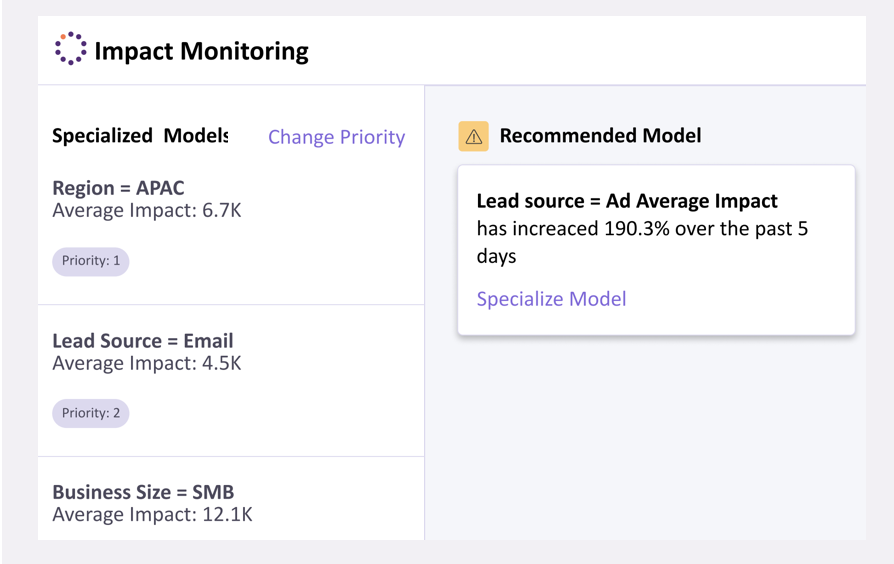Click Average Impact: 6.7K text

147,210
